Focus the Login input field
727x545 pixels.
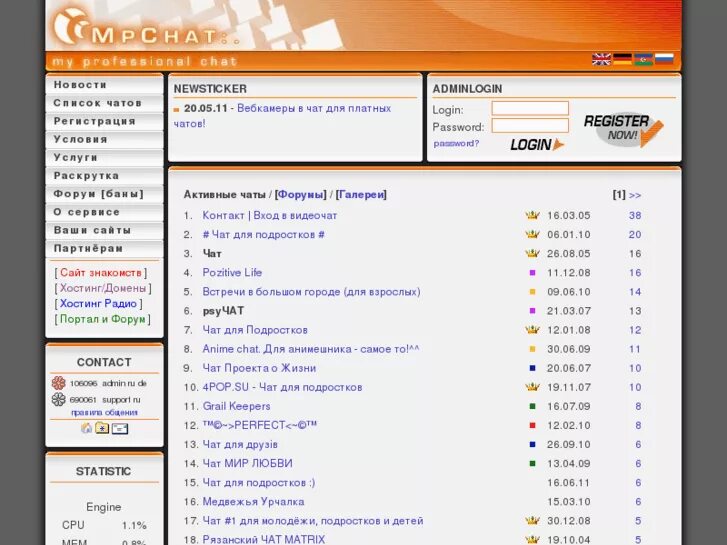[x=530, y=109]
